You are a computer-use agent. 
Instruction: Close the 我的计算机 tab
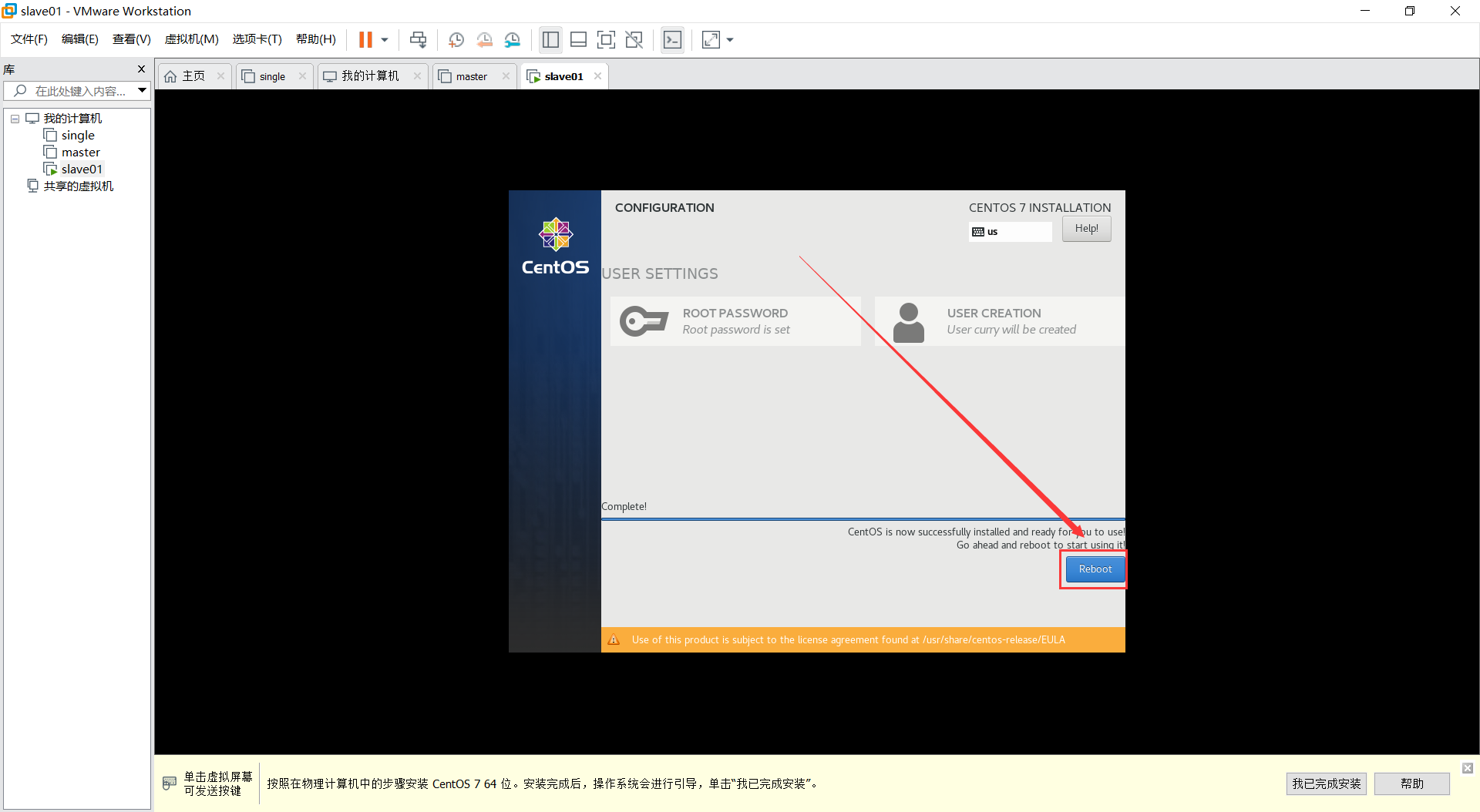click(417, 75)
